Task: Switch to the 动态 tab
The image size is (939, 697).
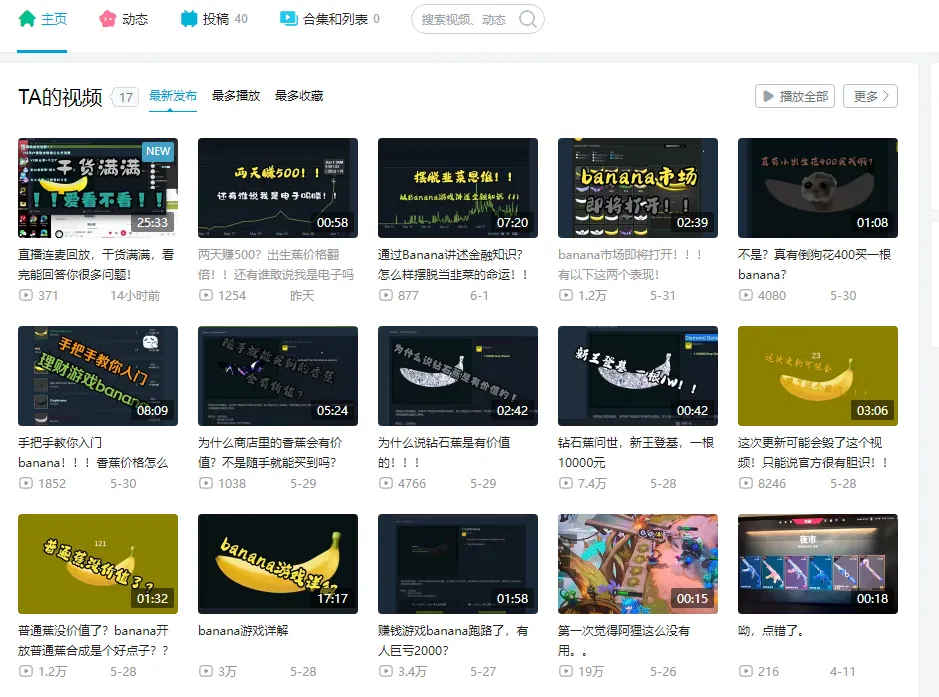Action: [x=123, y=19]
